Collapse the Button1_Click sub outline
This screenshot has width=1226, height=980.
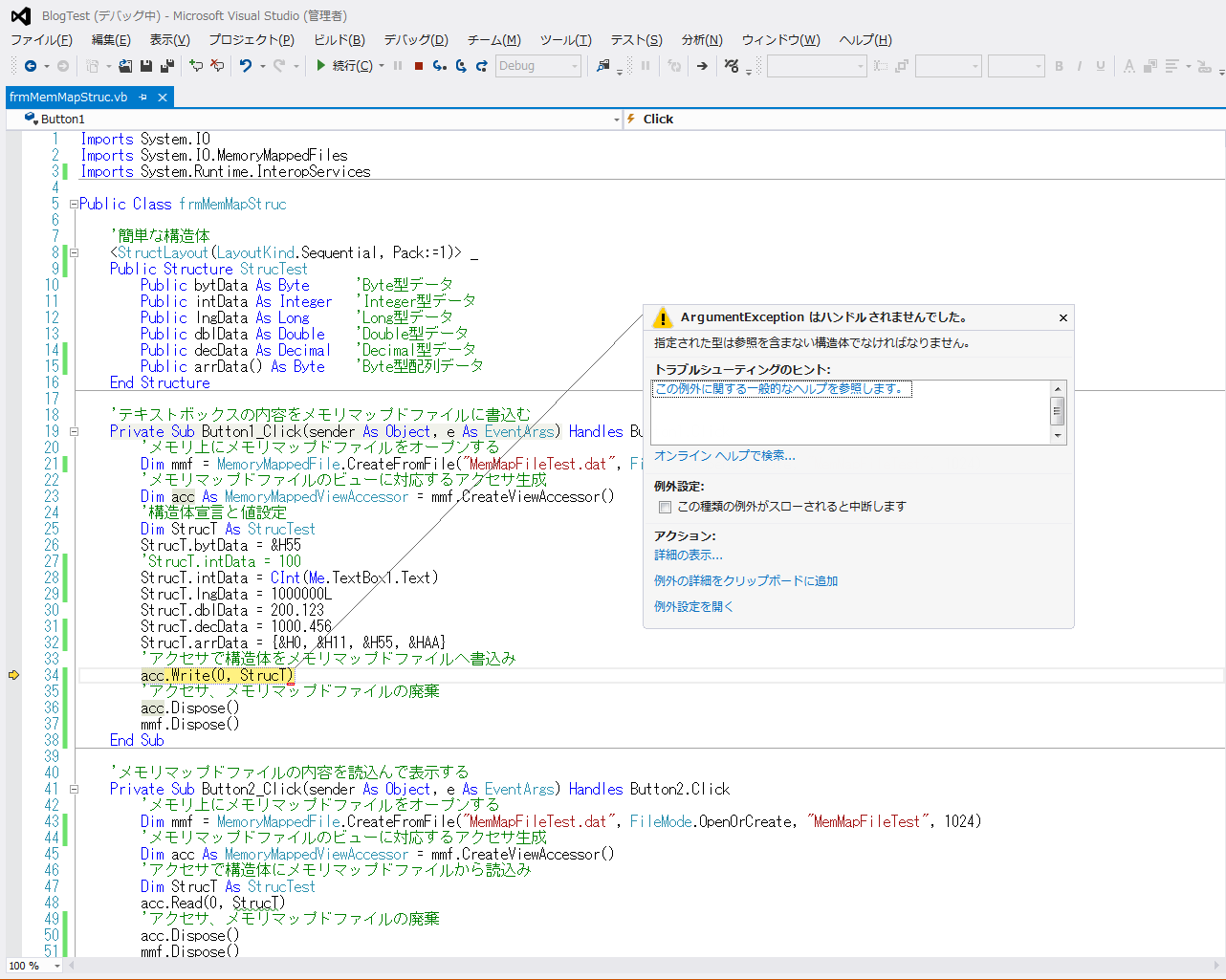pos(74,432)
